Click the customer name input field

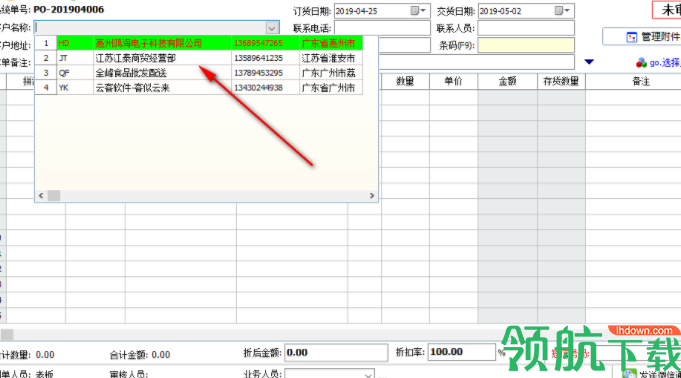click(x=150, y=28)
